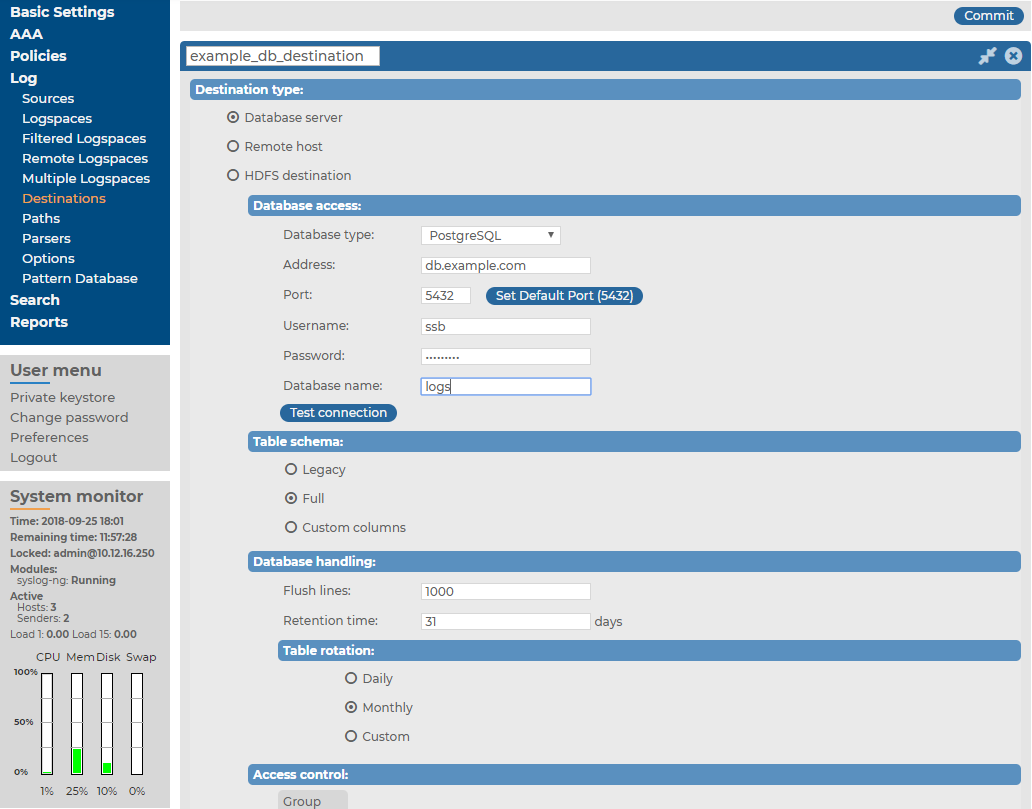
Task: Click the Test connection button
Action: coord(338,413)
